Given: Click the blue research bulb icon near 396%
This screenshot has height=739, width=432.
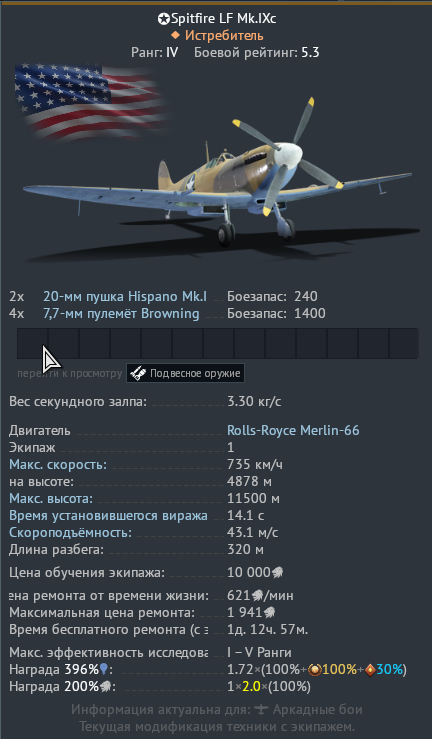Looking at the screenshot, I should click(x=104, y=670).
